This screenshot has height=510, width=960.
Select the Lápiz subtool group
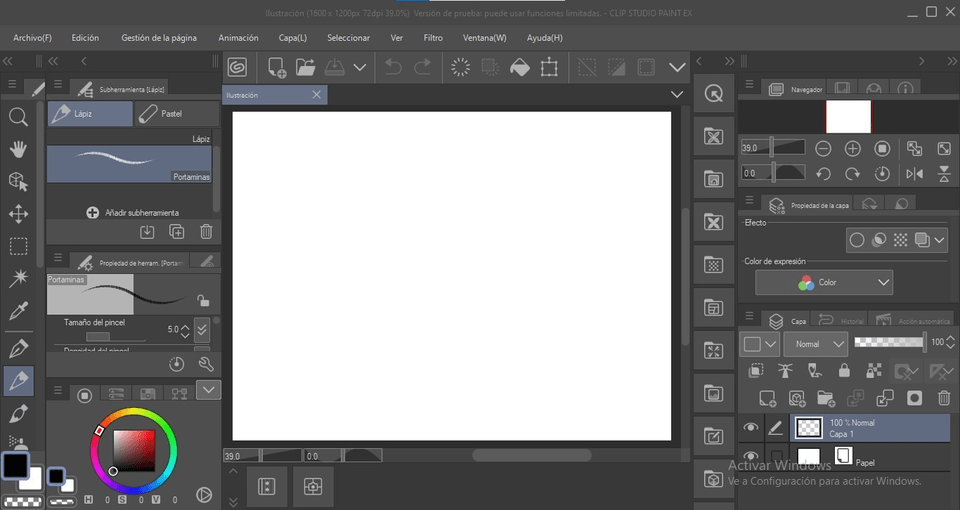pos(90,114)
